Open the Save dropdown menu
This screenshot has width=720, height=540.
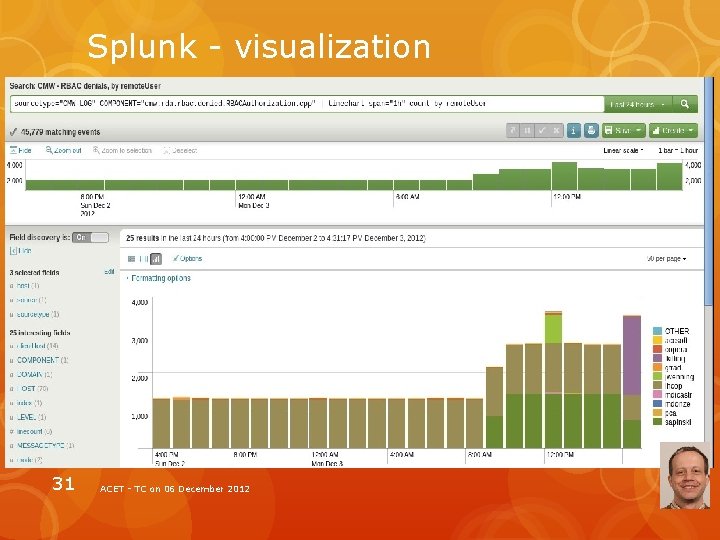coord(624,131)
